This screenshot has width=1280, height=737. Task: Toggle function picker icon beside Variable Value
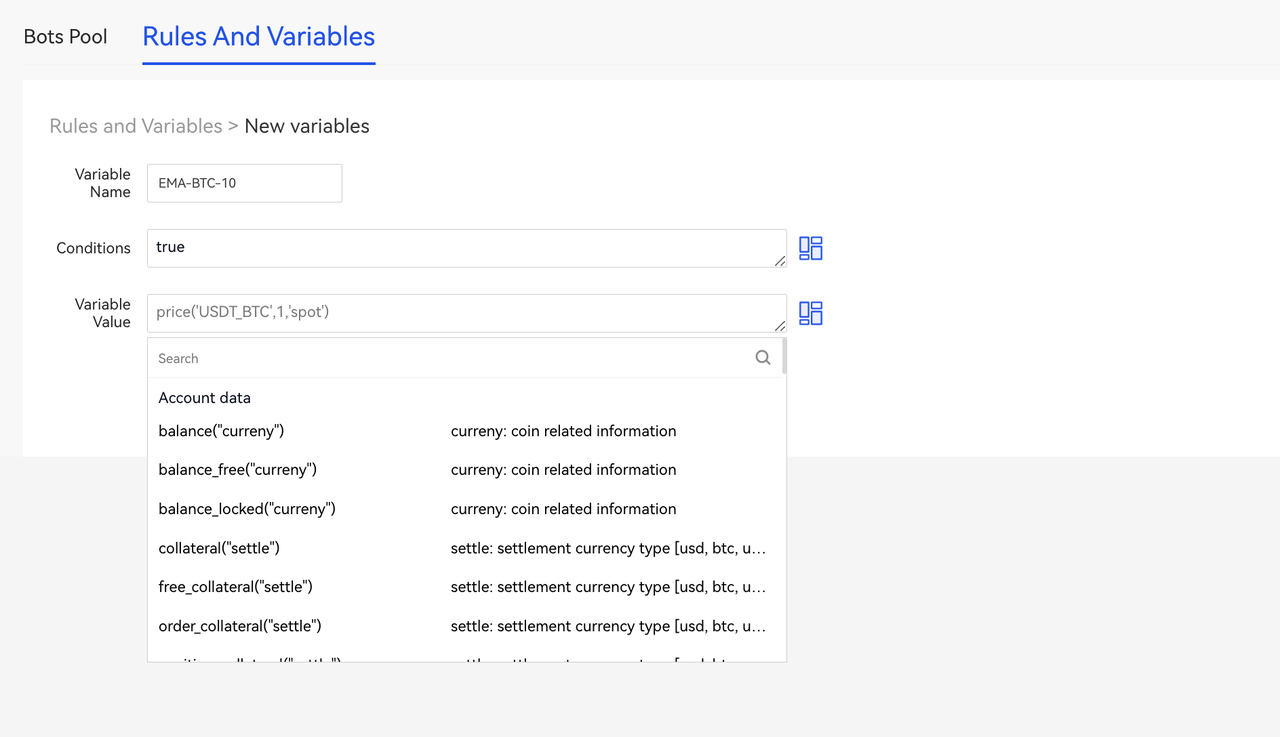[x=810, y=313]
